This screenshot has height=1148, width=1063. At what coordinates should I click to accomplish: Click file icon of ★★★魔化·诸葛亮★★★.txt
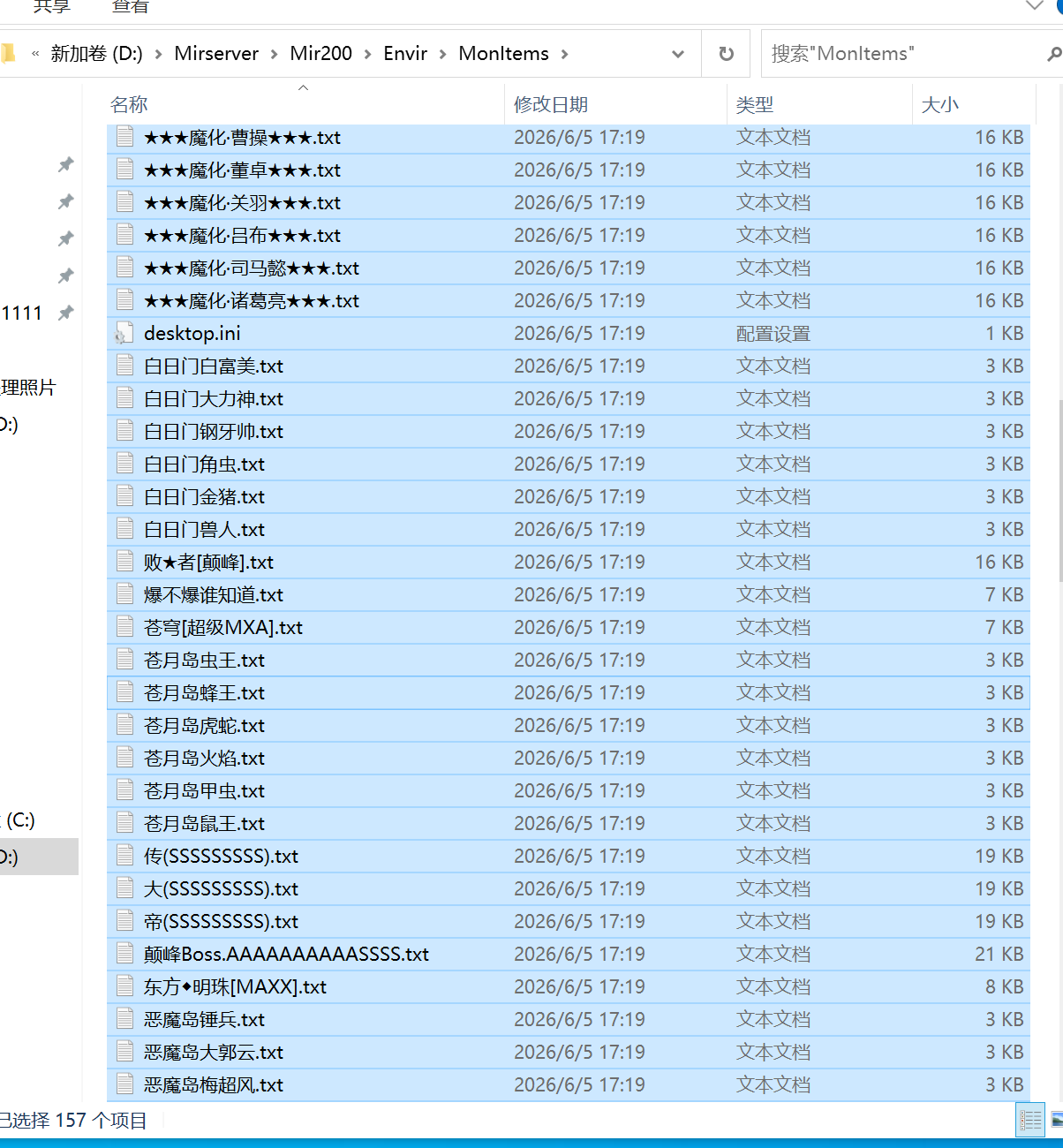pyautogui.click(x=125, y=300)
